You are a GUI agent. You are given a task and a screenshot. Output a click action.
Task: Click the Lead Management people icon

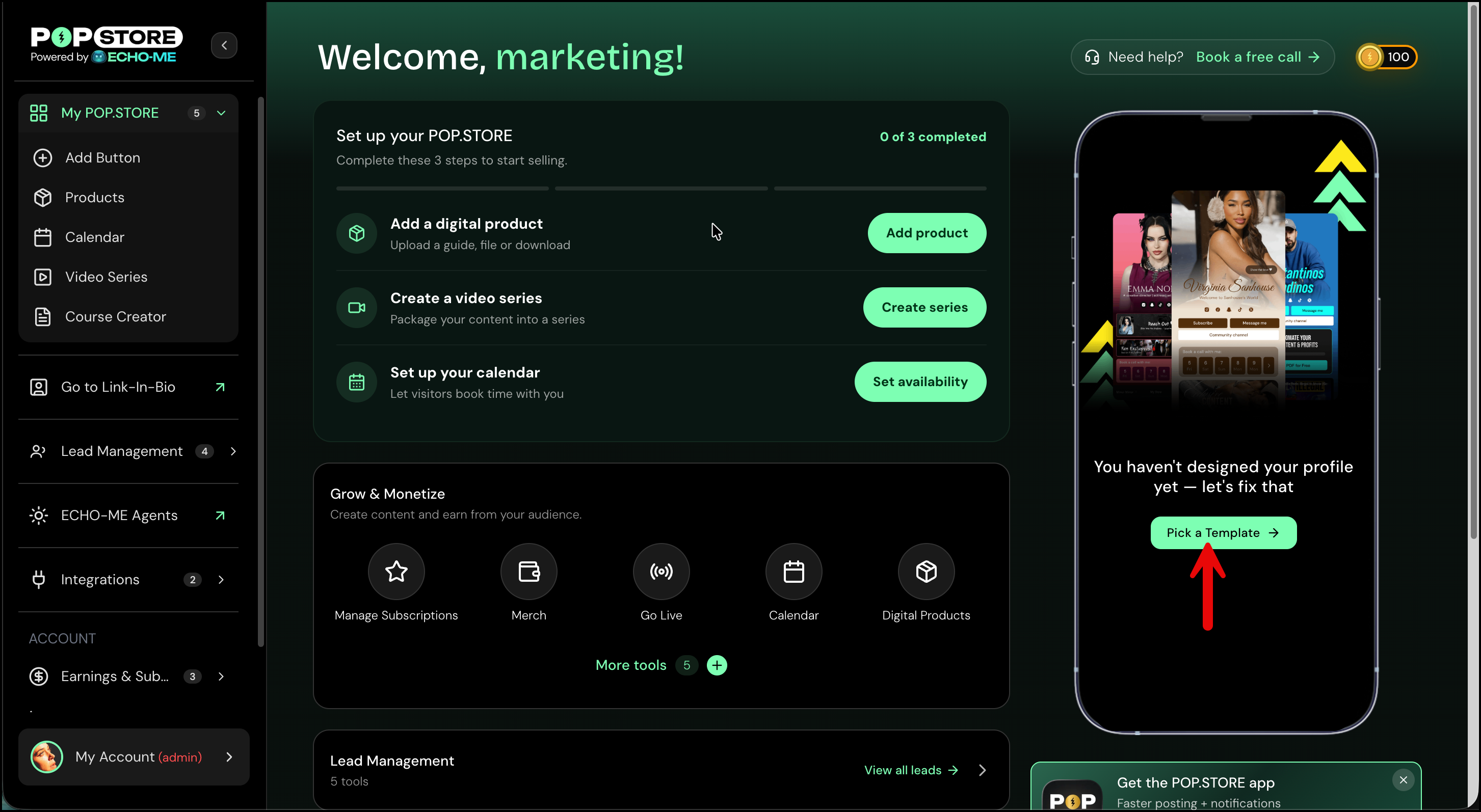pos(39,452)
